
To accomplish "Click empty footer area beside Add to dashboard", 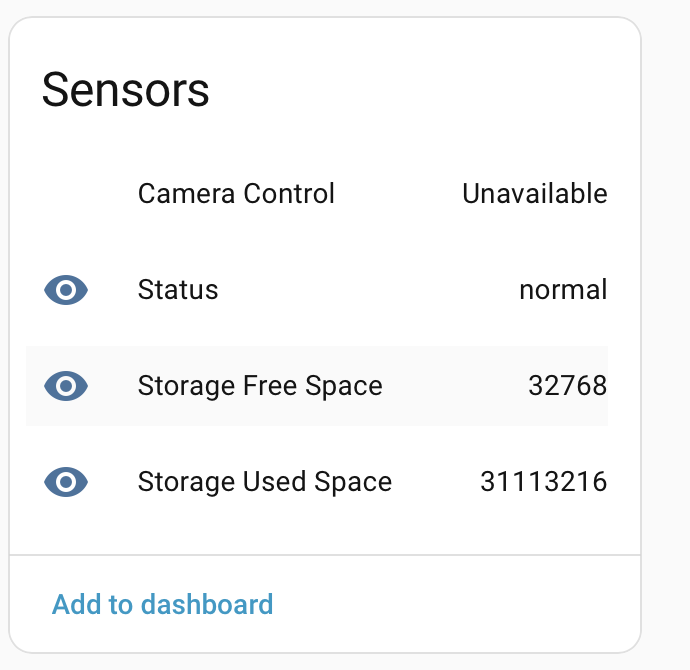I will (453, 604).
